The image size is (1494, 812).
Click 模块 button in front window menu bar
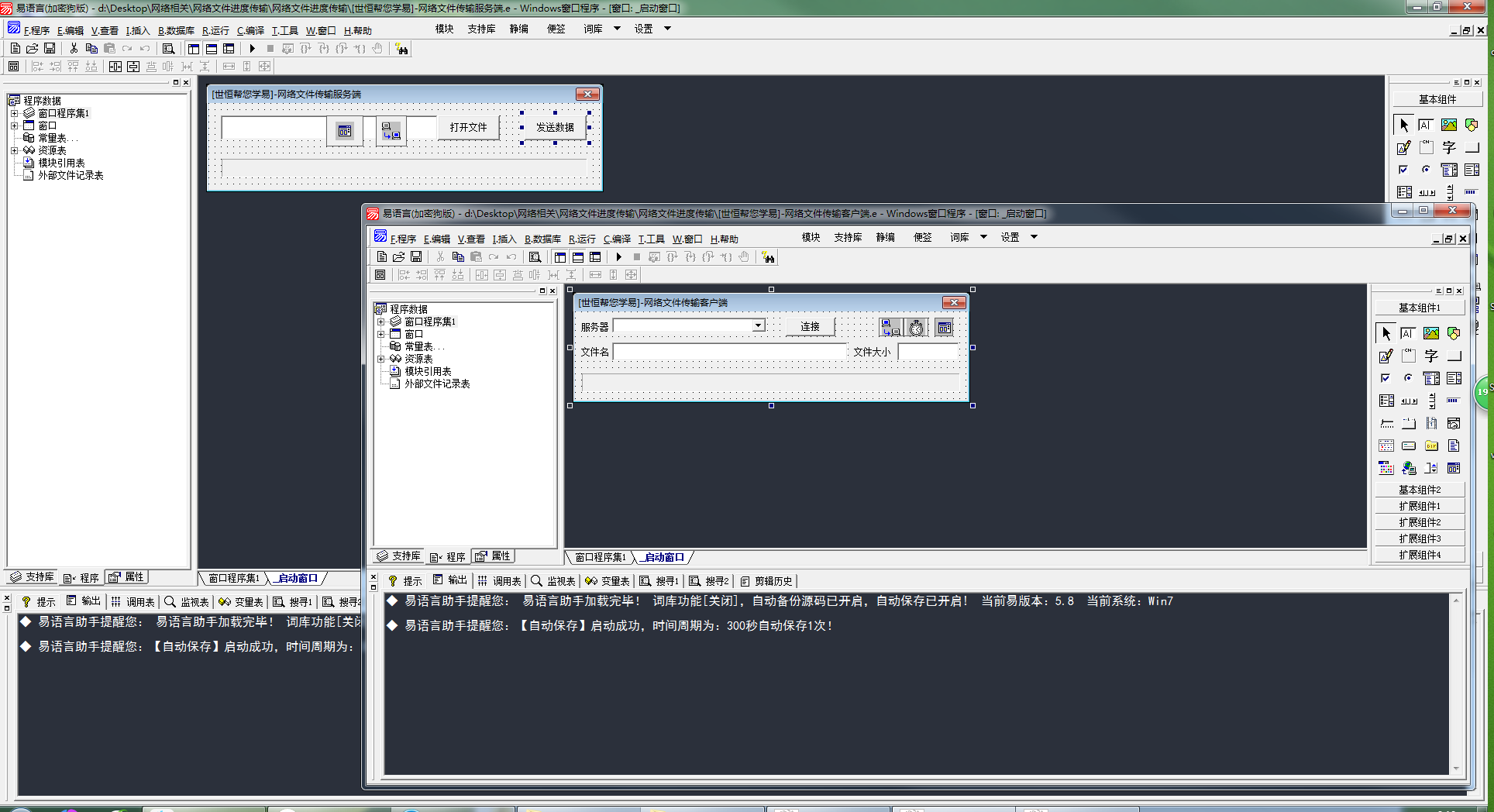pyautogui.click(x=811, y=237)
